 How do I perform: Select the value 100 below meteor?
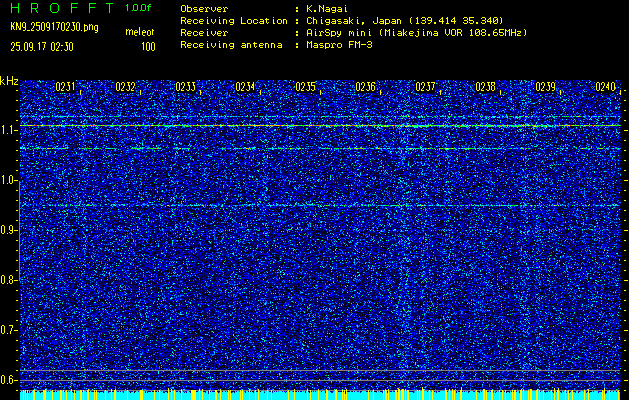tap(148, 47)
